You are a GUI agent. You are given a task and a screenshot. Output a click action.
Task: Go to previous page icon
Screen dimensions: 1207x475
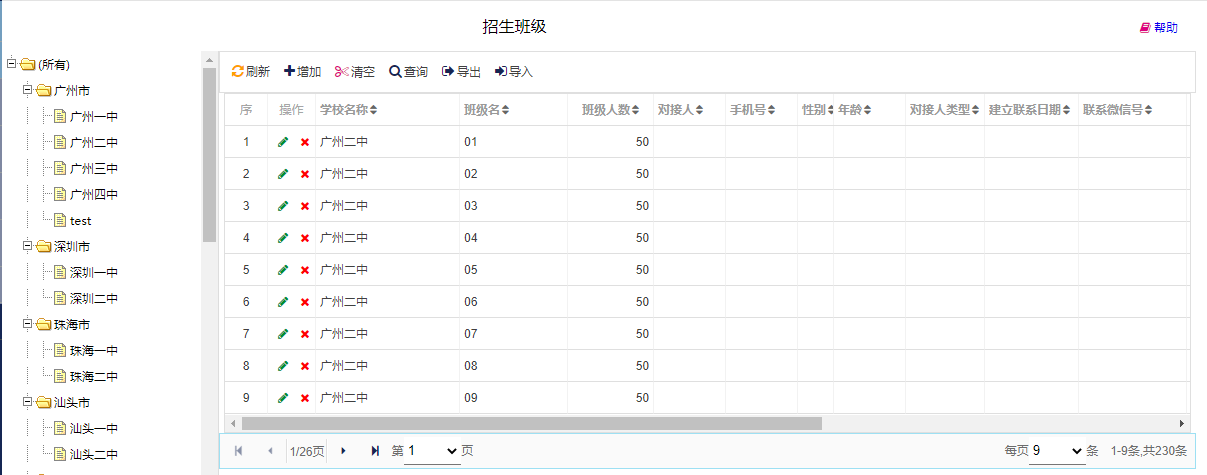click(270, 451)
